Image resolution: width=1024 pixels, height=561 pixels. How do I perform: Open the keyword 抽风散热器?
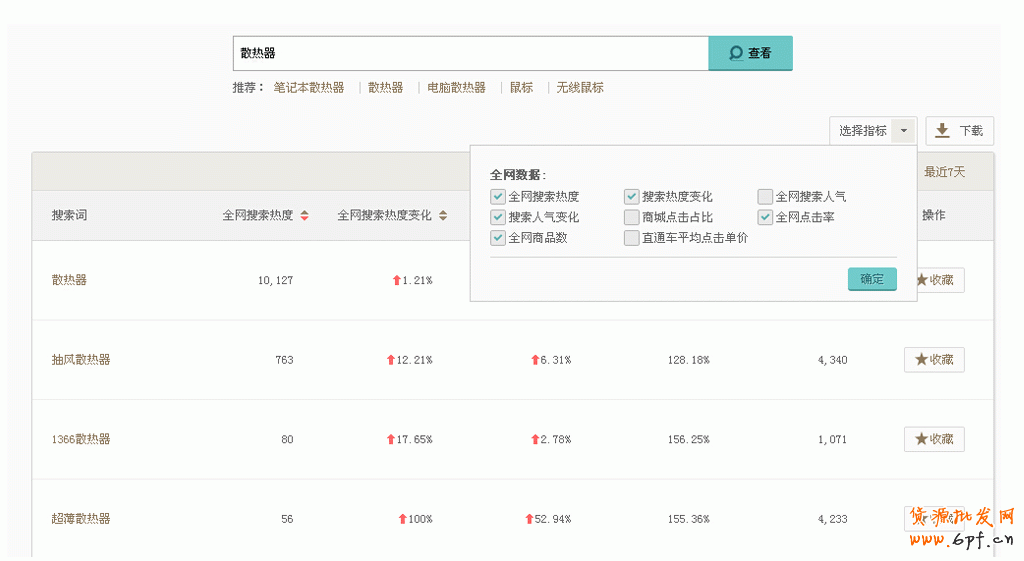(x=81, y=360)
